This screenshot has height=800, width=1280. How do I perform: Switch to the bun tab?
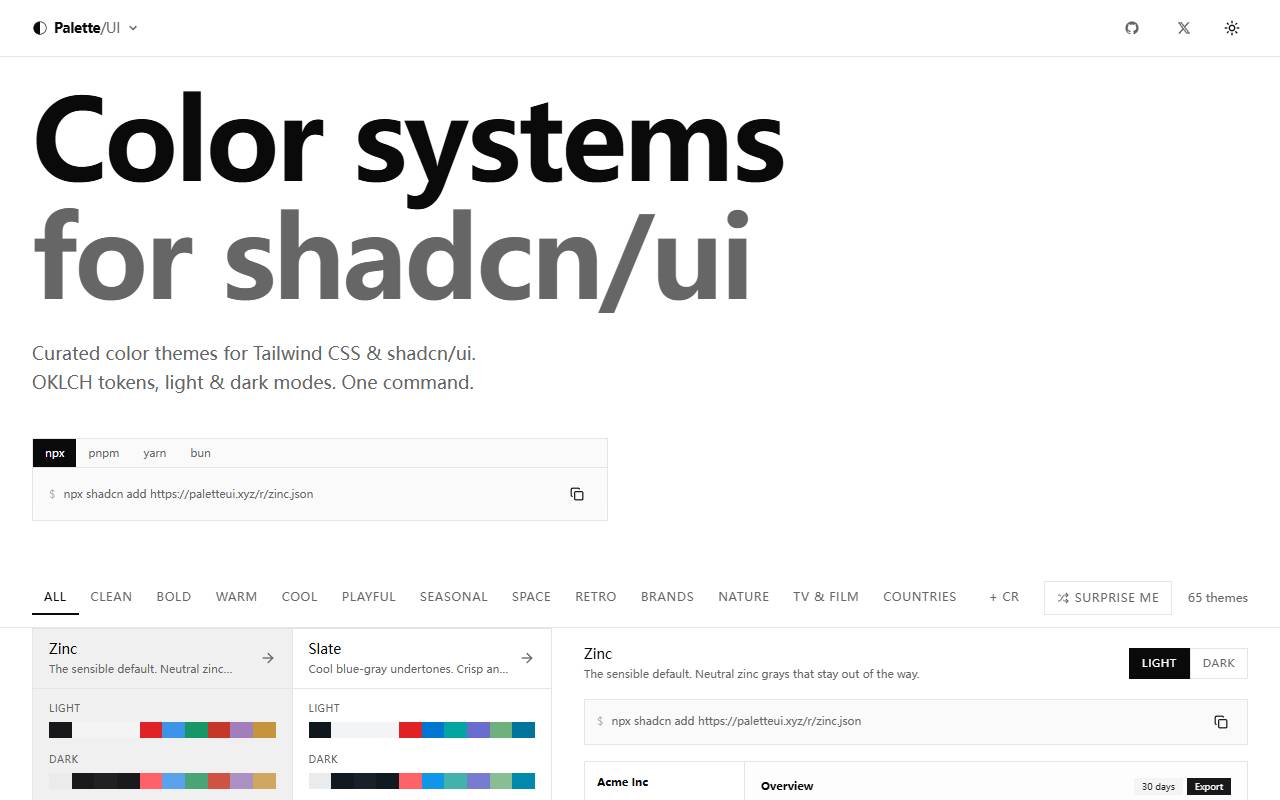pyautogui.click(x=200, y=453)
